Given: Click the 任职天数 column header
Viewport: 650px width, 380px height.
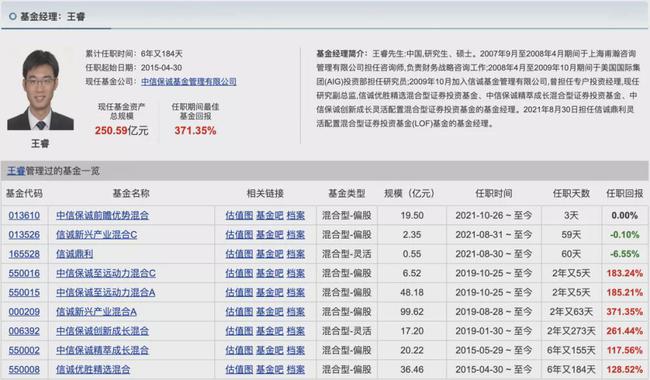Looking at the screenshot, I should [571, 194].
